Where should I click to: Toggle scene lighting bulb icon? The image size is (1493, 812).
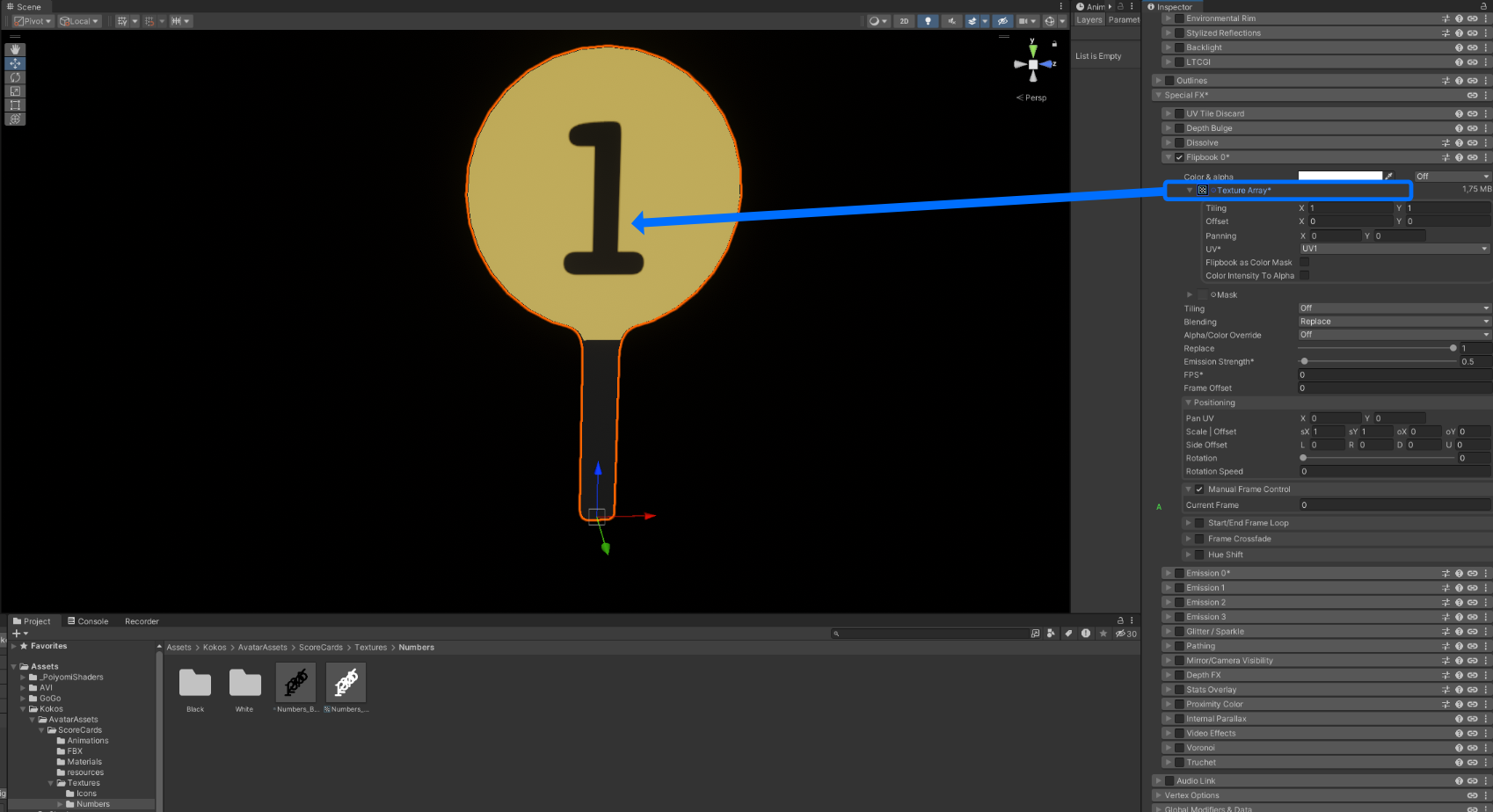(x=928, y=21)
